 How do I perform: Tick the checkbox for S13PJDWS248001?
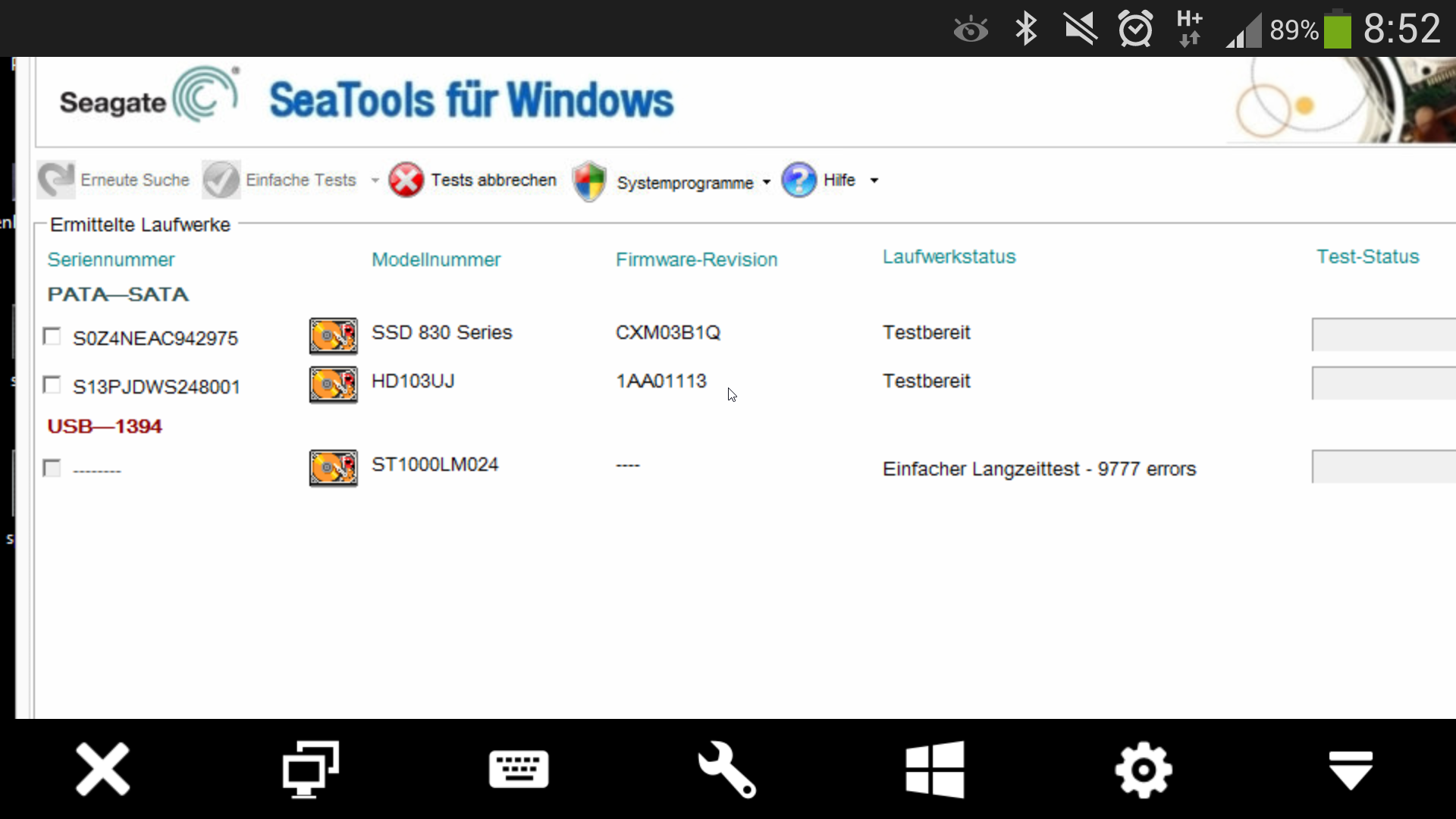(52, 385)
